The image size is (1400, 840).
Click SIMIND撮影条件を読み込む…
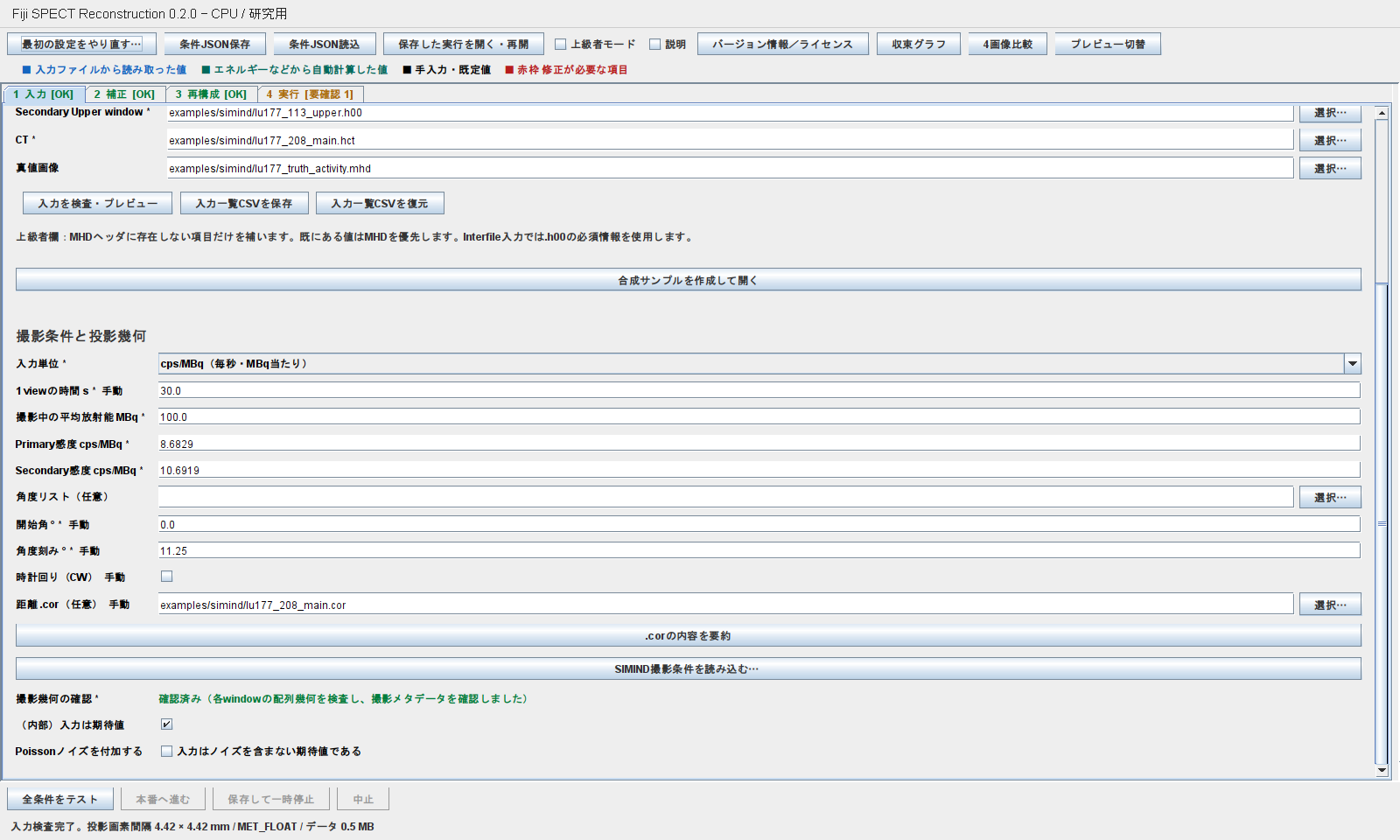pos(688,668)
